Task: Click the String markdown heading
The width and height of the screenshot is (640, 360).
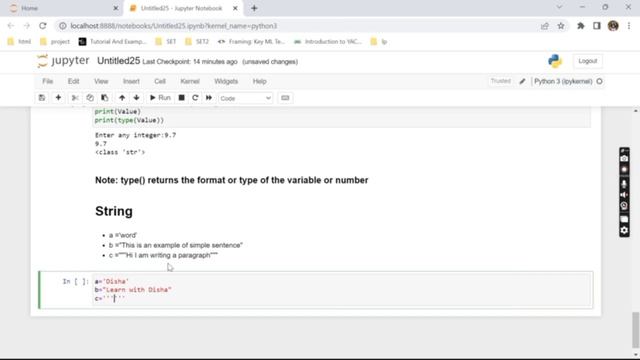Action: (x=113, y=211)
